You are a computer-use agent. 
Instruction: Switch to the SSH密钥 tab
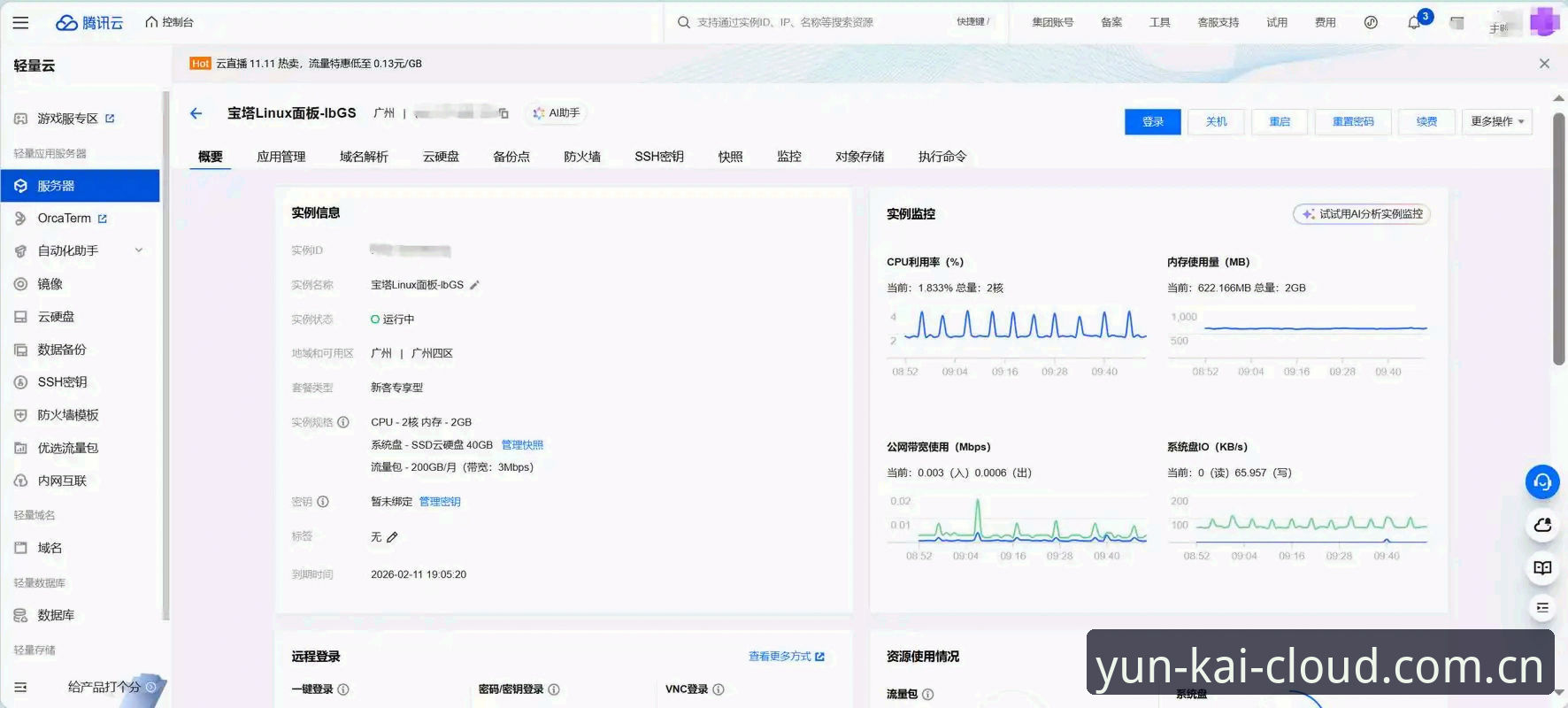[659, 157]
